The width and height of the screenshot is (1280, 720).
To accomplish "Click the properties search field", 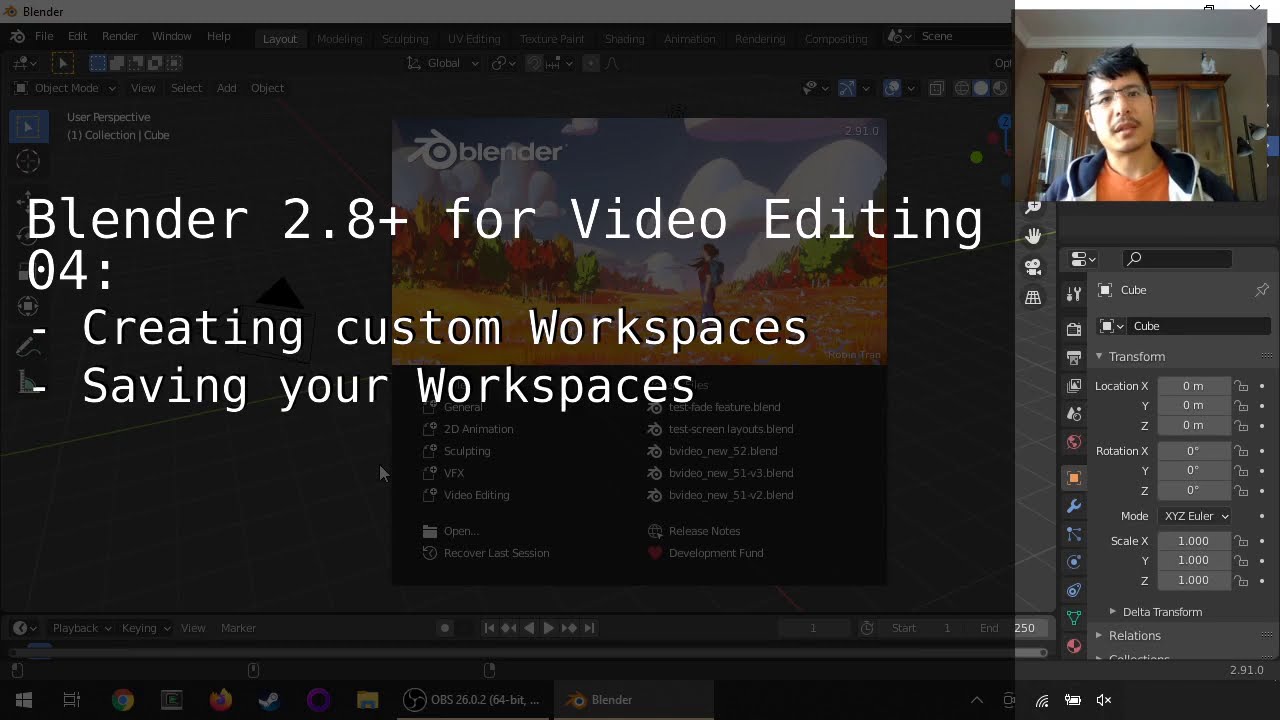I will 1178,259.
